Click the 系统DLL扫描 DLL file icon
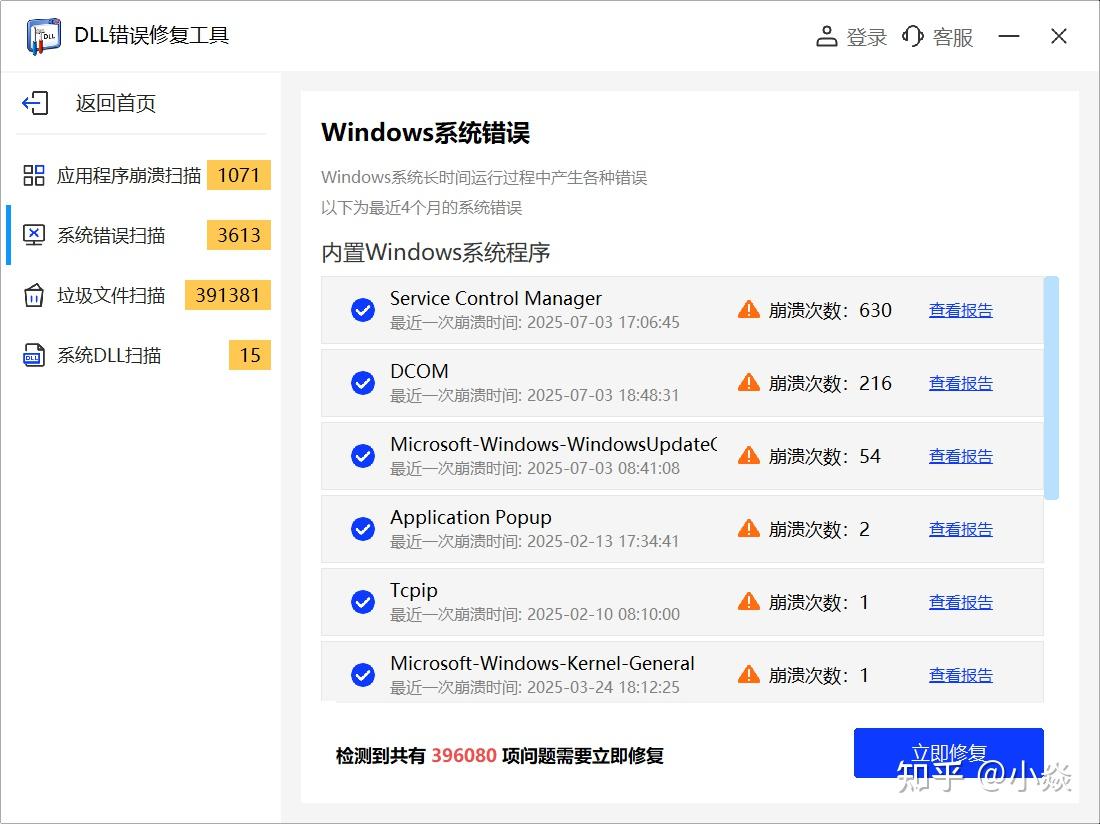The width and height of the screenshot is (1100, 824). (x=34, y=355)
